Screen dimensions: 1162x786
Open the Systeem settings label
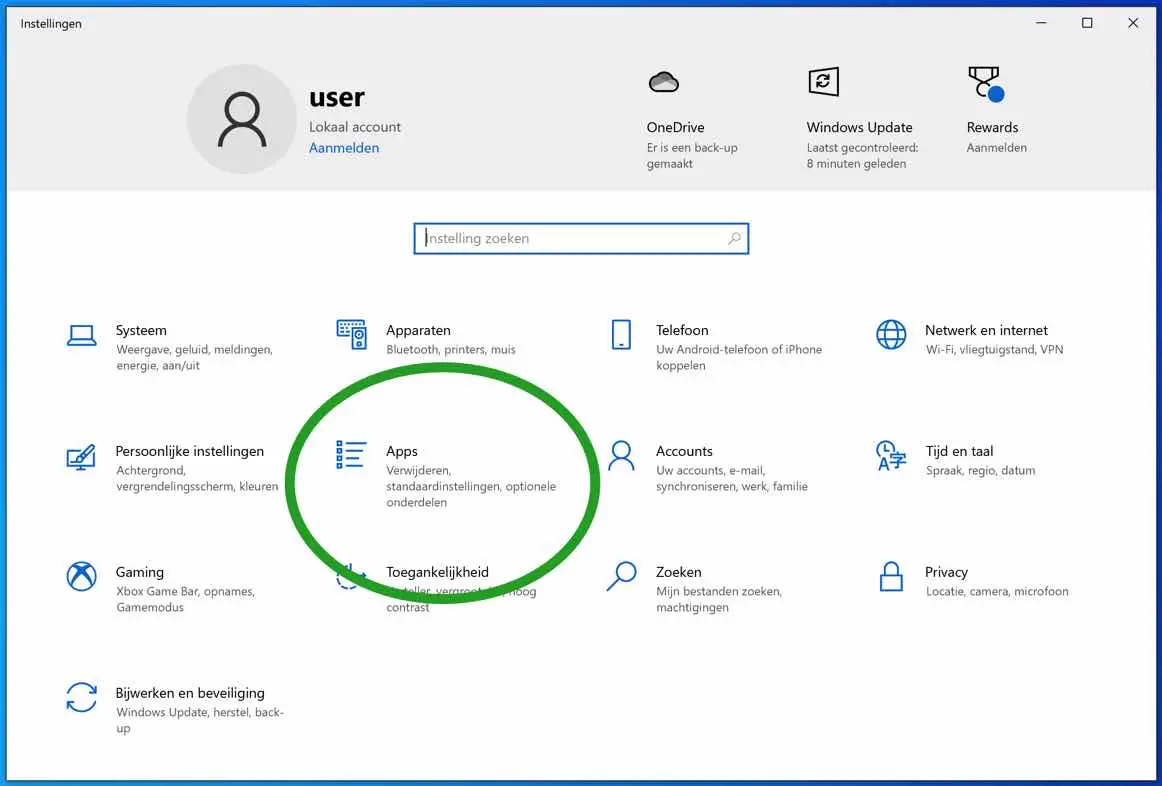pyautogui.click(x=141, y=330)
